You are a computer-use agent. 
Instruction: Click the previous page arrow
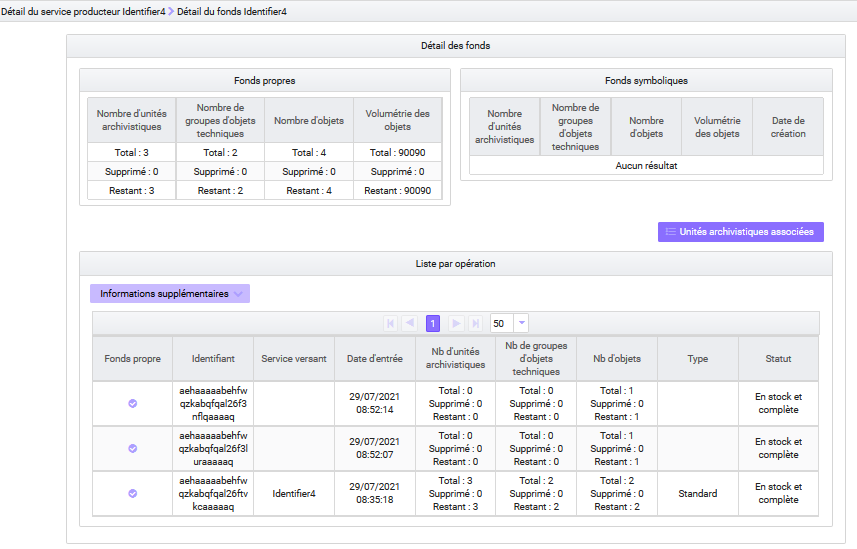click(x=410, y=323)
